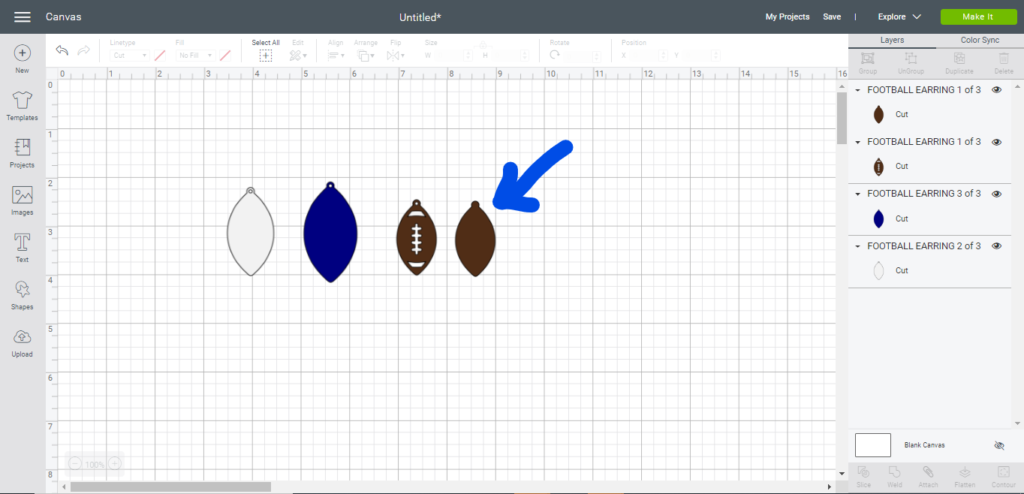The height and width of the screenshot is (494, 1024).
Task: Click the Untitled* project title
Action: 420,17
